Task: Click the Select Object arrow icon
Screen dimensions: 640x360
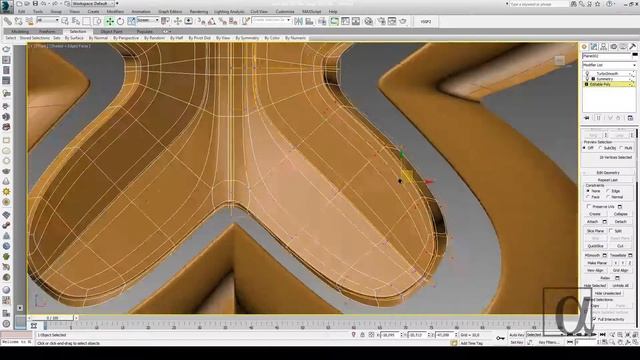Action: (x=65, y=21)
